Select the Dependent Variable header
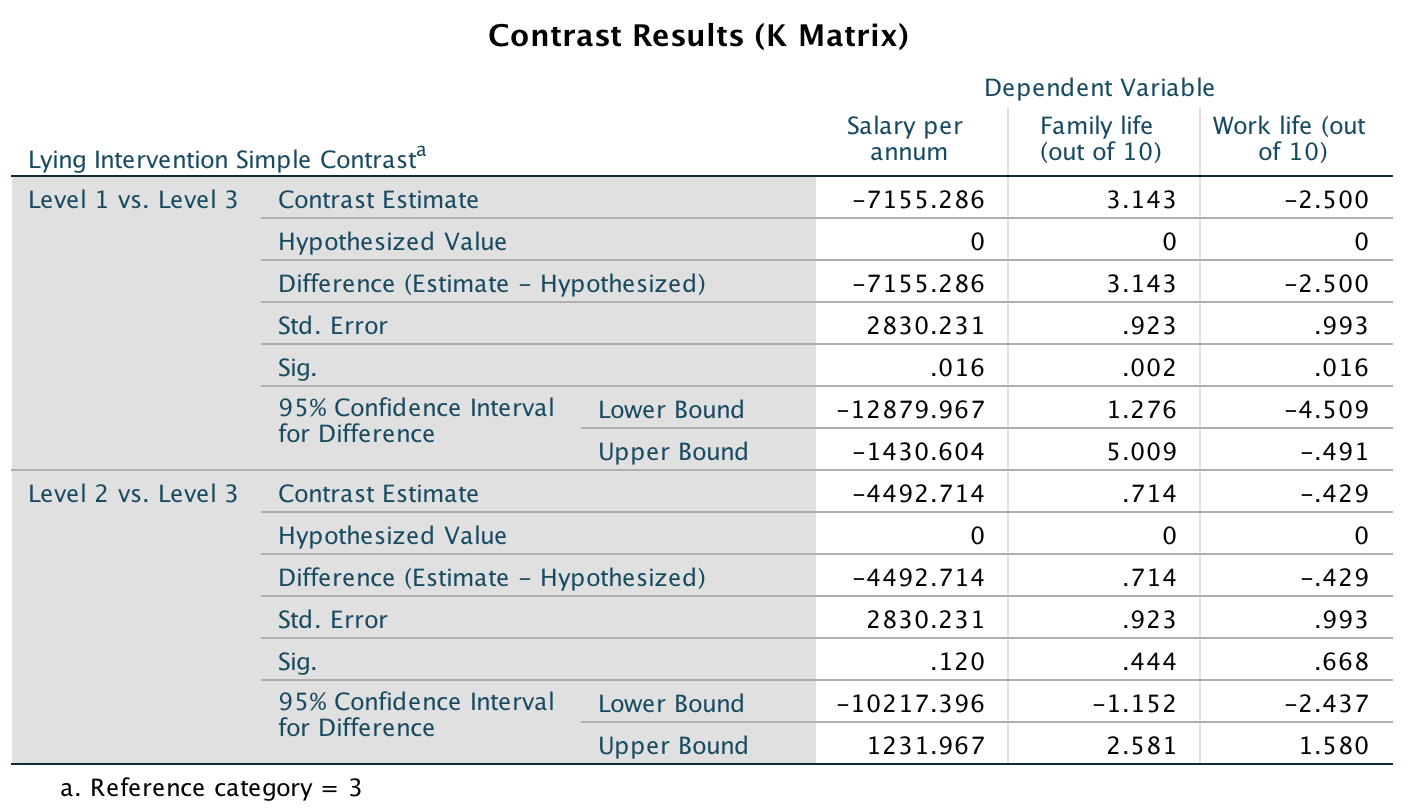This screenshot has width=1410, height=808. [1099, 88]
